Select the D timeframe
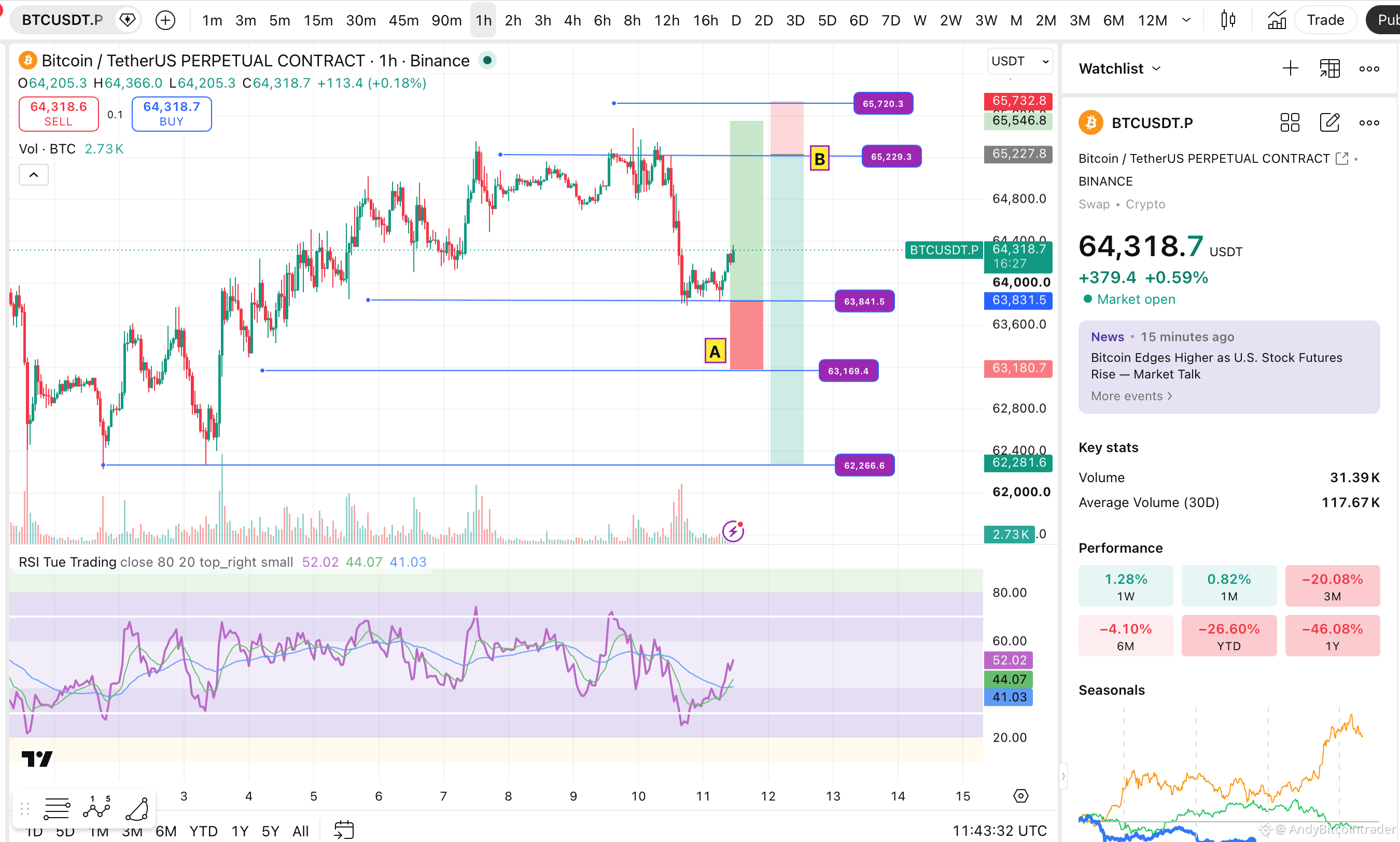 pos(736,20)
